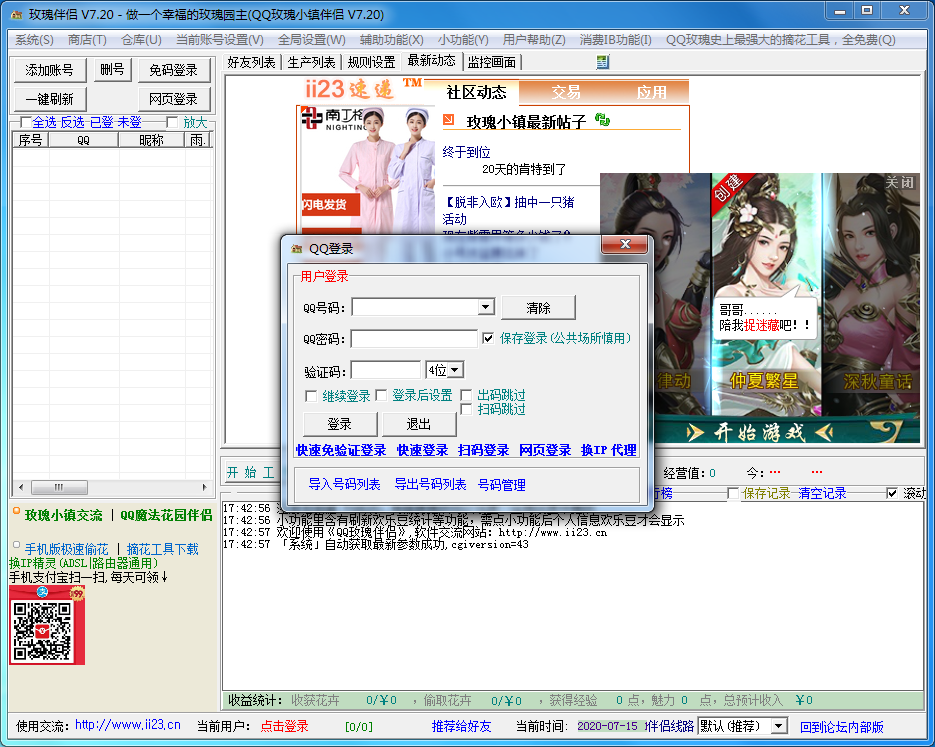Open the 全局设置(W) menu

point(312,40)
